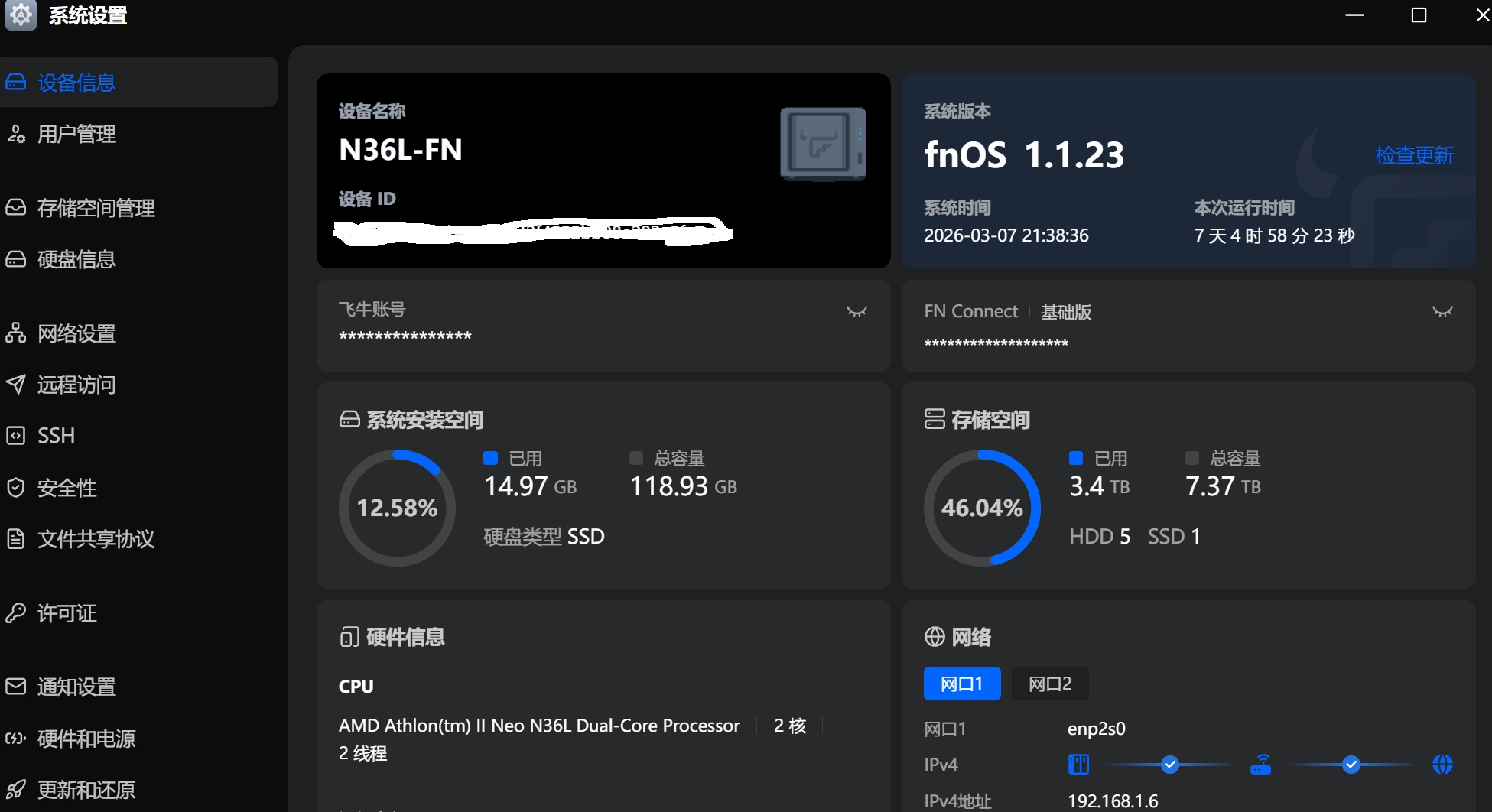
Task: Select the 设备信息 menu entry
Action: pos(79,82)
